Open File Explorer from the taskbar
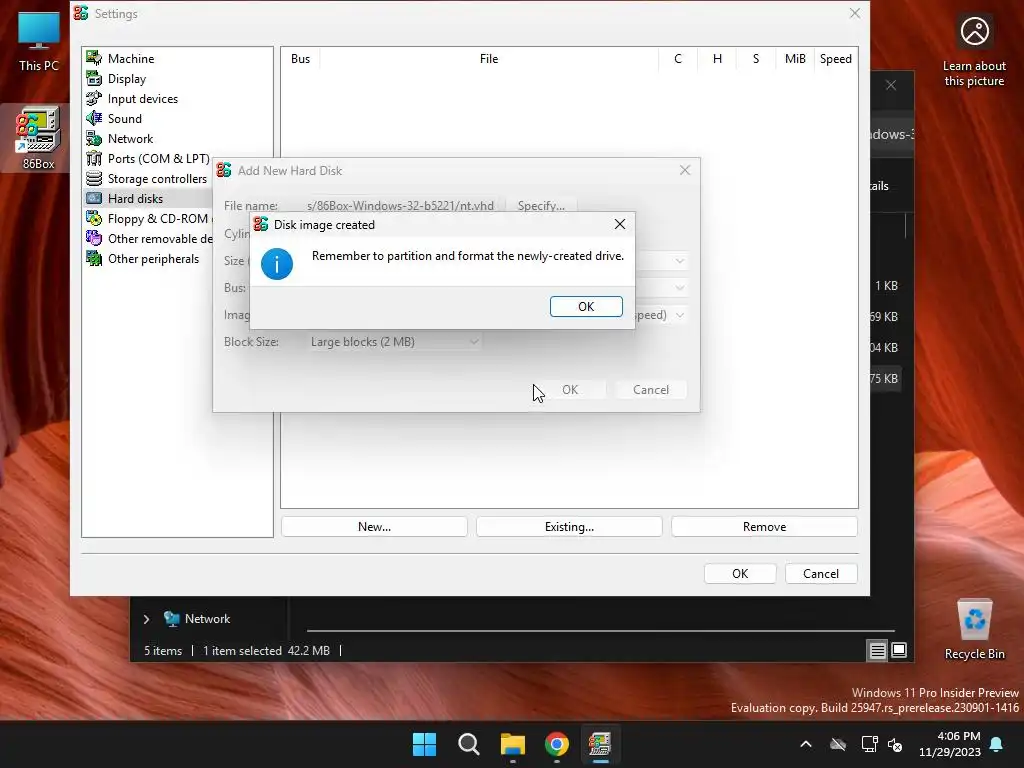The height and width of the screenshot is (768, 1024). pos(513,744)
